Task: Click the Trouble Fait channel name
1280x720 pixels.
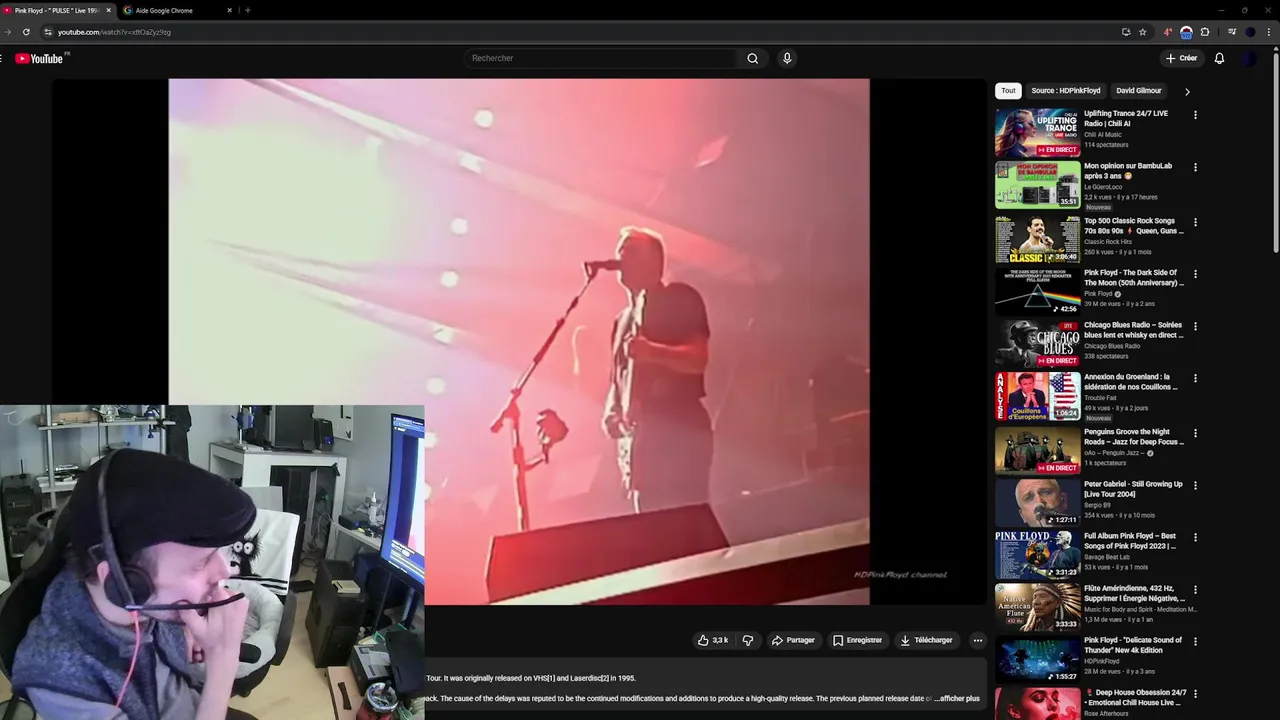Action: [1100, 398]
